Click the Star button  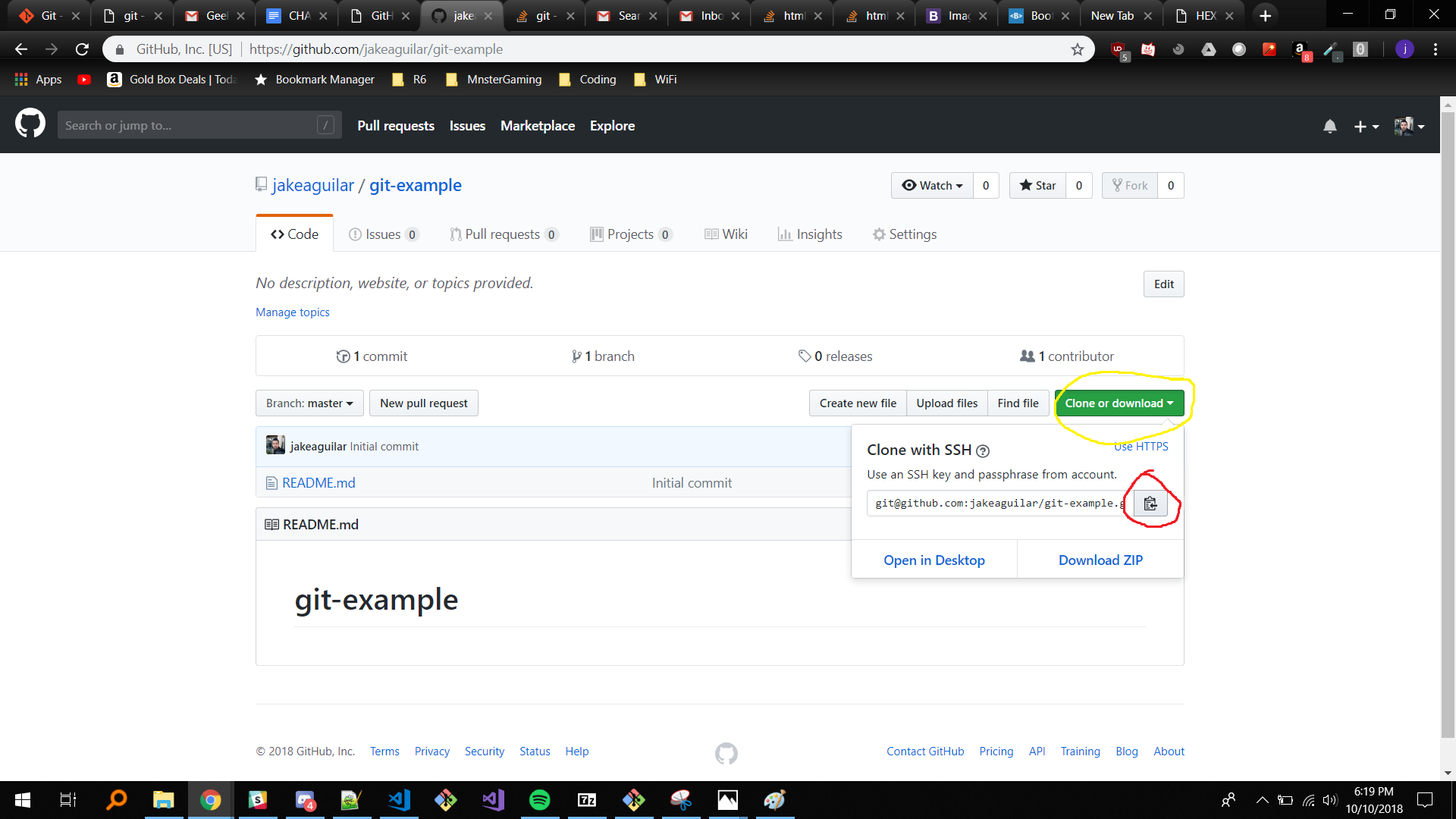point(1037,185)
